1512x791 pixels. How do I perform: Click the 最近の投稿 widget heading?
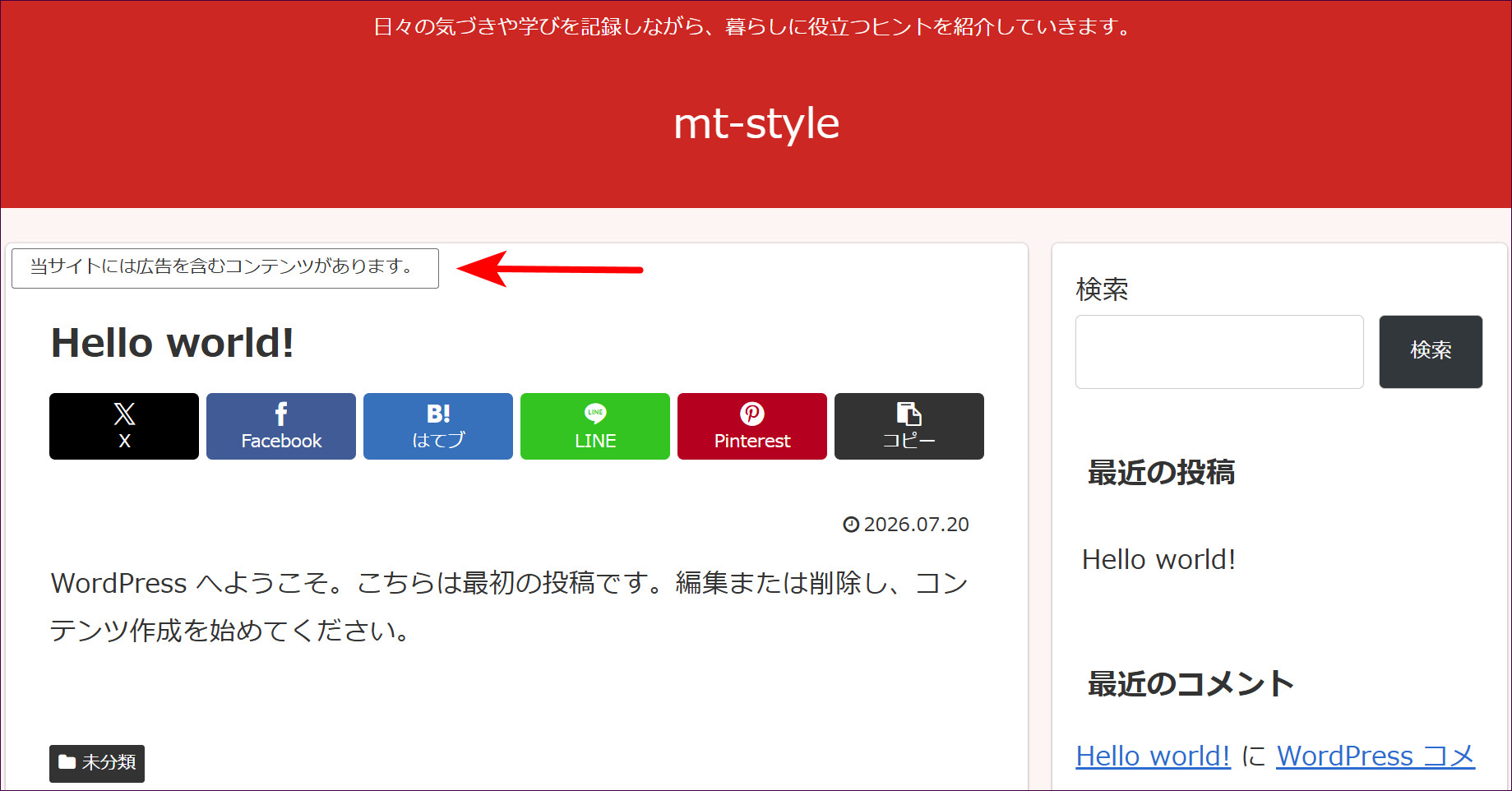point(1161,473)
